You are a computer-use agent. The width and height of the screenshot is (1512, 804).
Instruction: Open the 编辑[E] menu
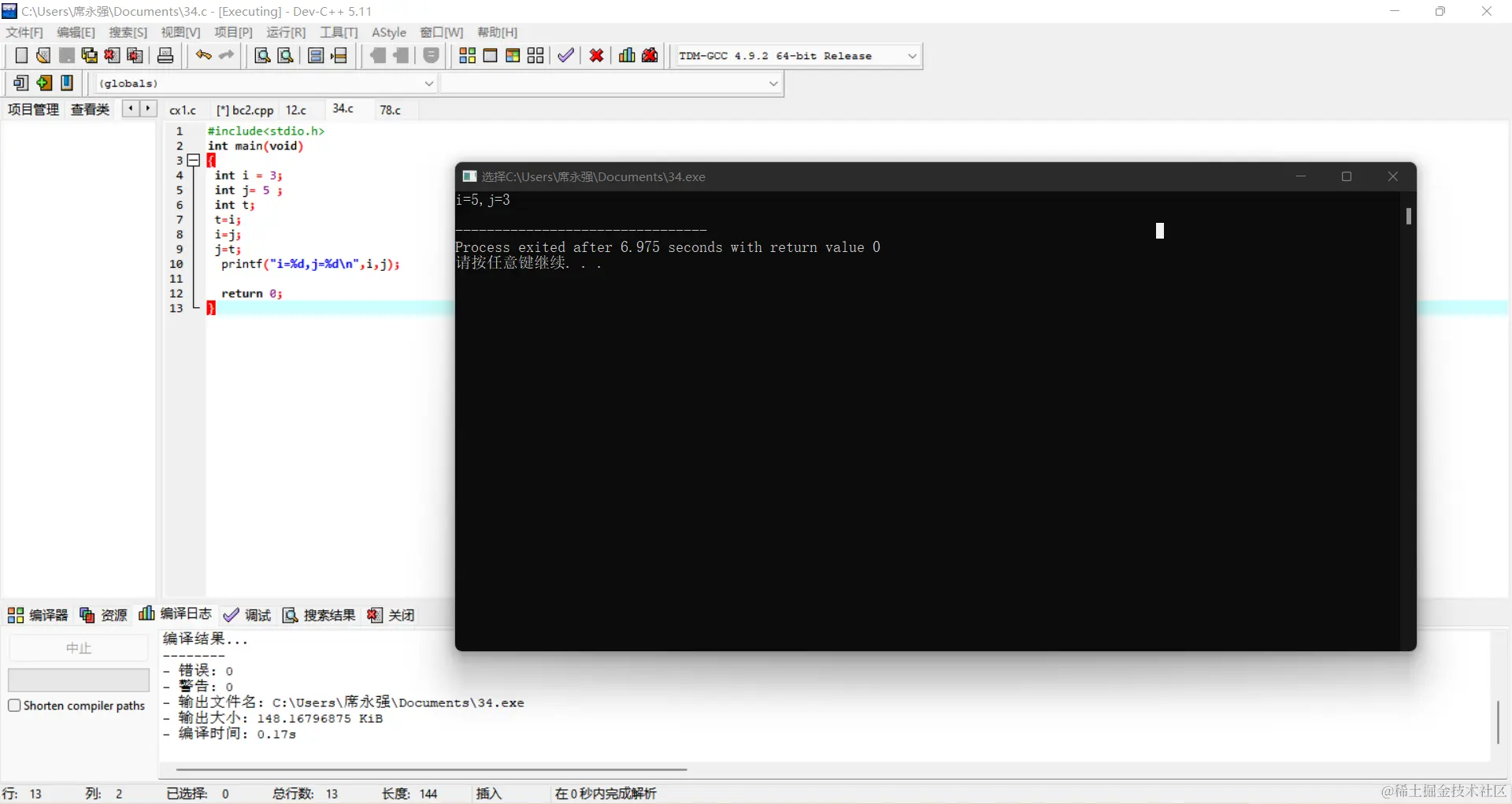point(76,32)
